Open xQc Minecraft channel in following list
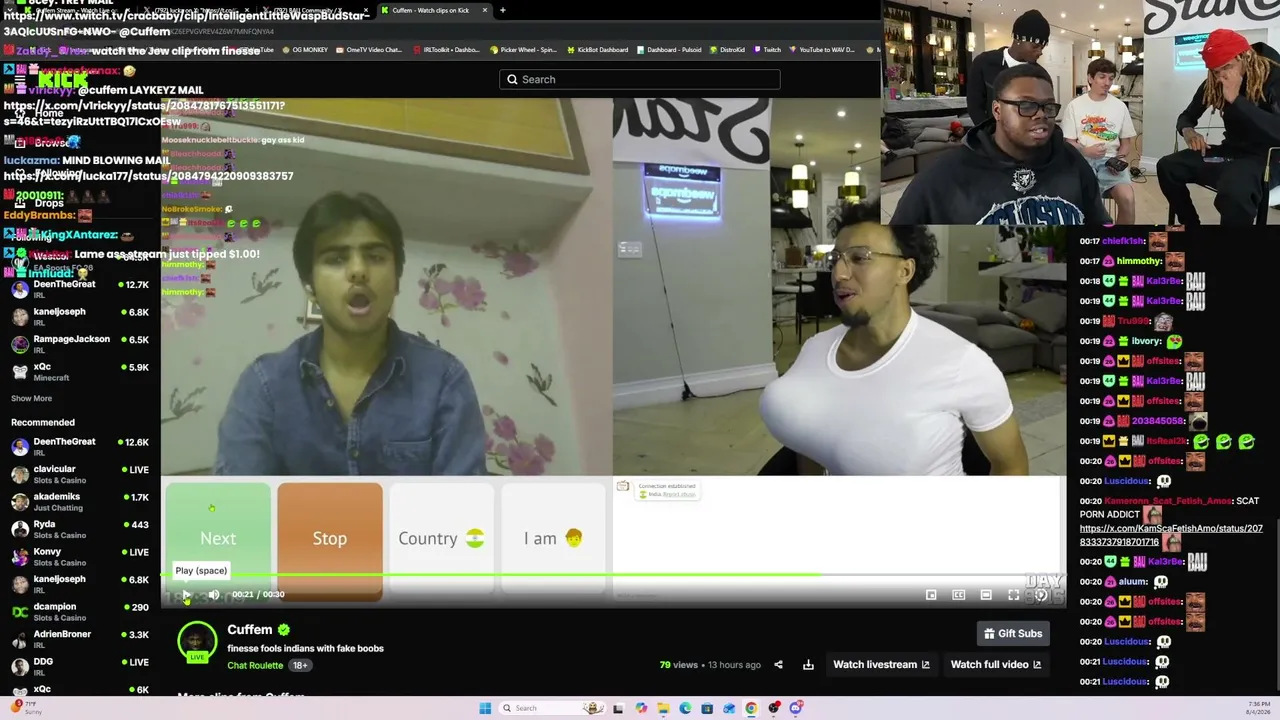The height and width of the screenshot is (720, 1280). tap(80, 371)
